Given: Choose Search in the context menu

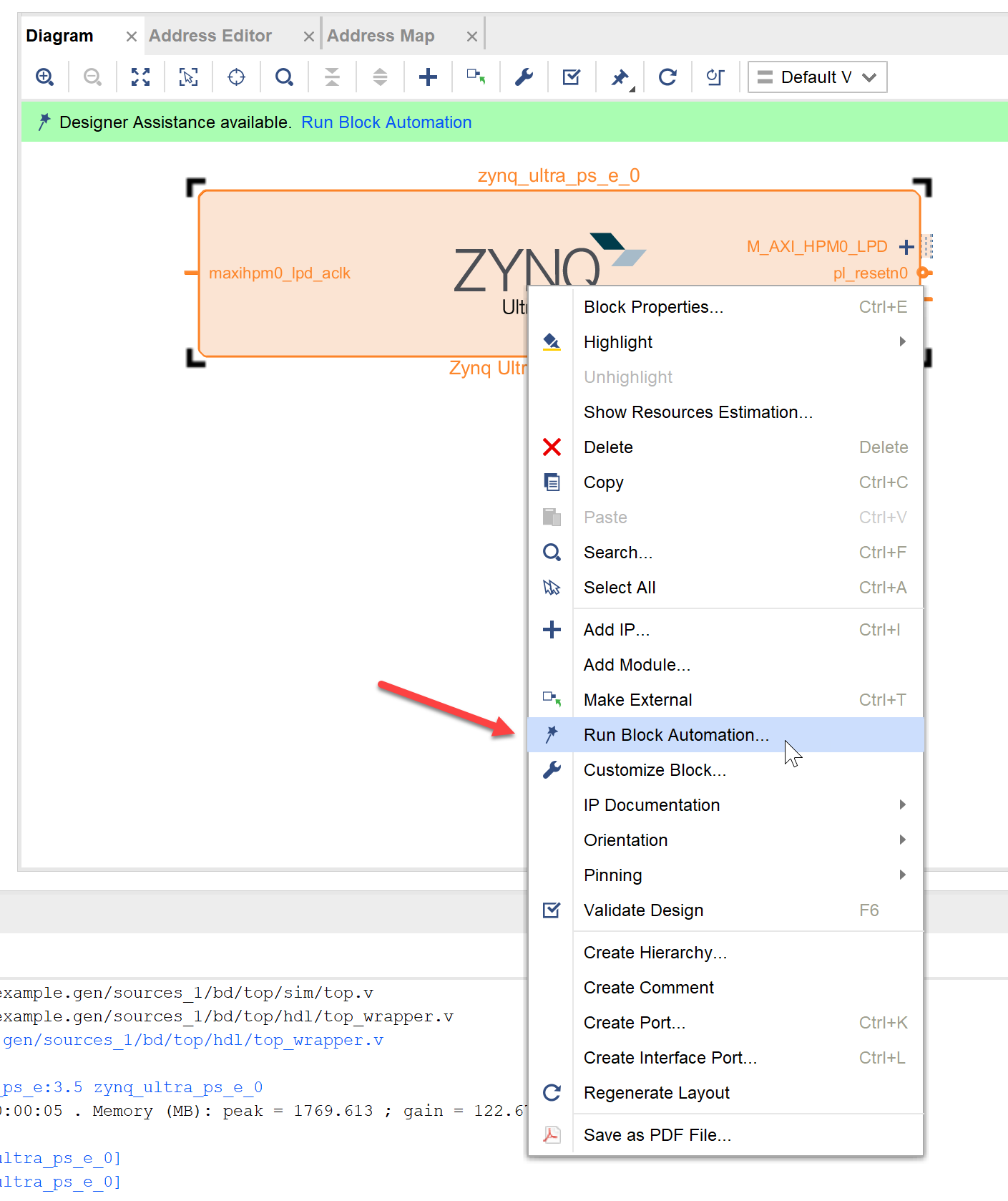Looking at the screenshot, I should coord(725,553).
